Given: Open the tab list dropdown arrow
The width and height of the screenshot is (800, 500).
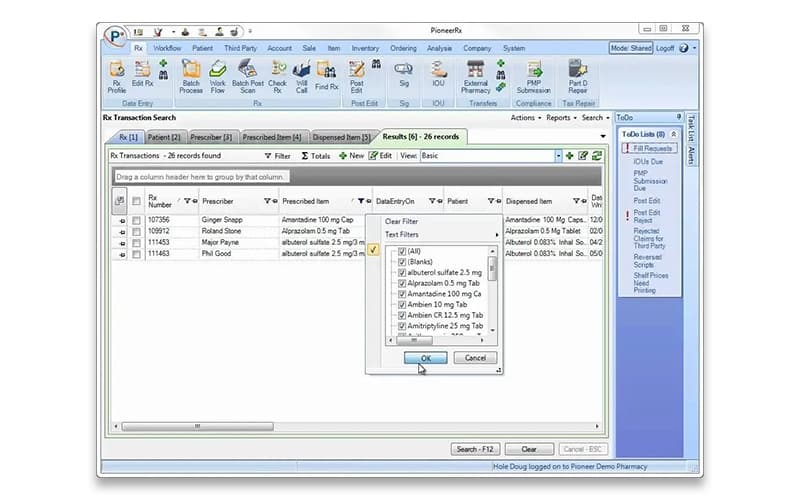Looking at the screenshot, I should 603,136.
